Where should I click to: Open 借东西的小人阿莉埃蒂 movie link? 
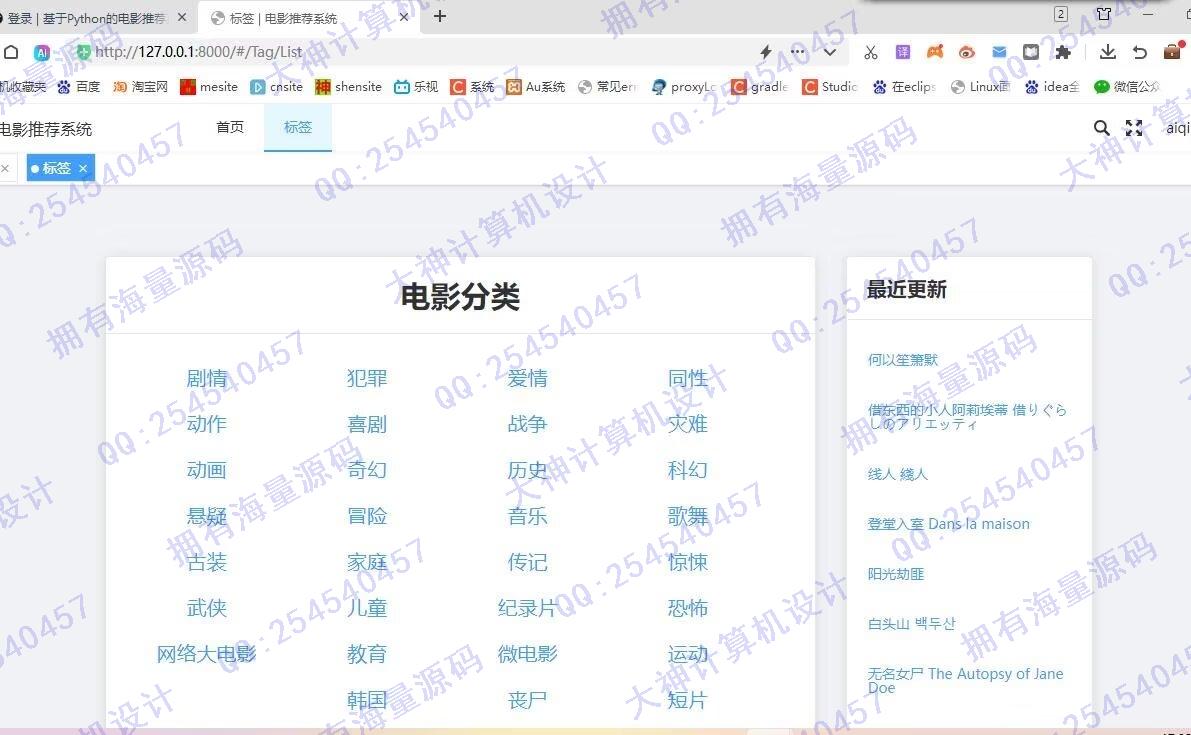coord(967,417)
